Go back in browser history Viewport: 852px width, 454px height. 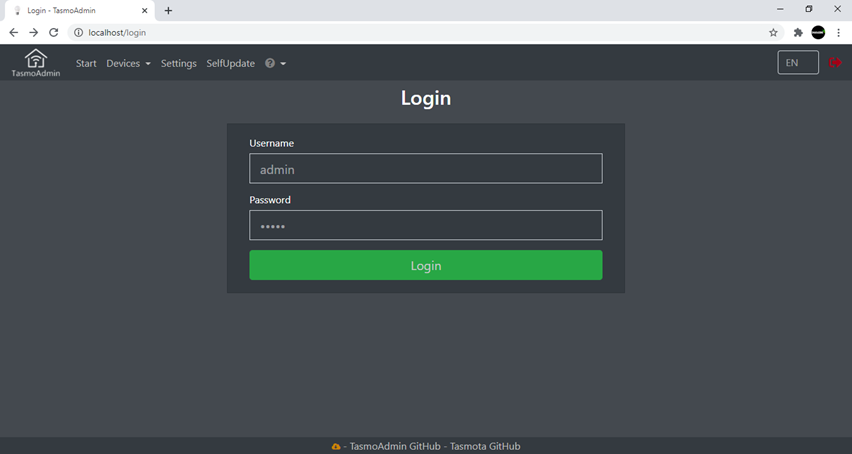14,33
